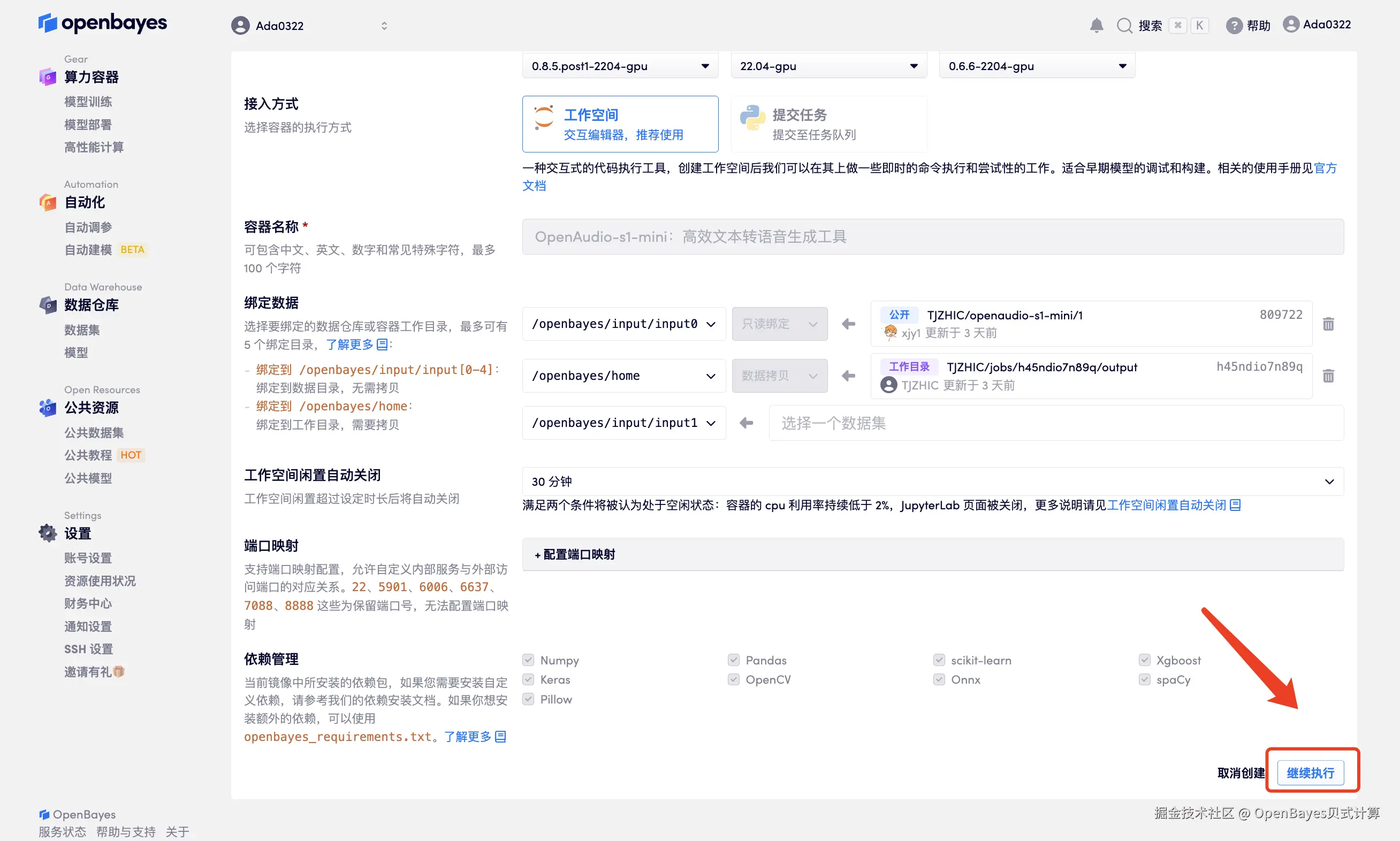The height and width of the screenshot is (841, 1400).
Task: Select the 提交任务 access mode card
Action: pyautogui.click(x=828, y=124)
